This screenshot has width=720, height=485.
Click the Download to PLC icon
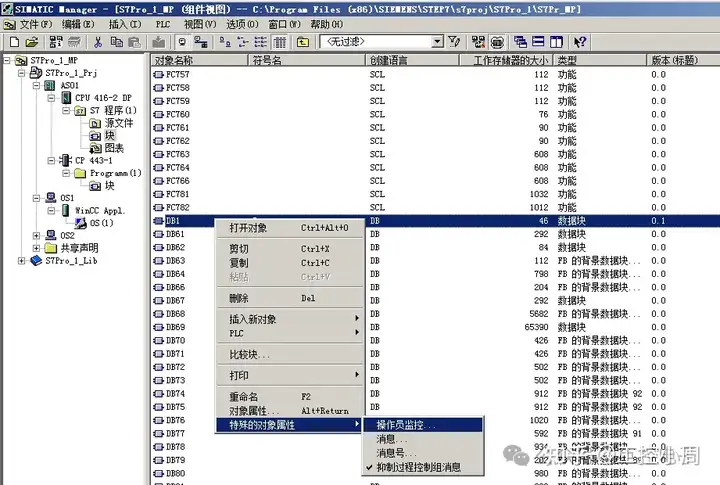pos(158,42)
